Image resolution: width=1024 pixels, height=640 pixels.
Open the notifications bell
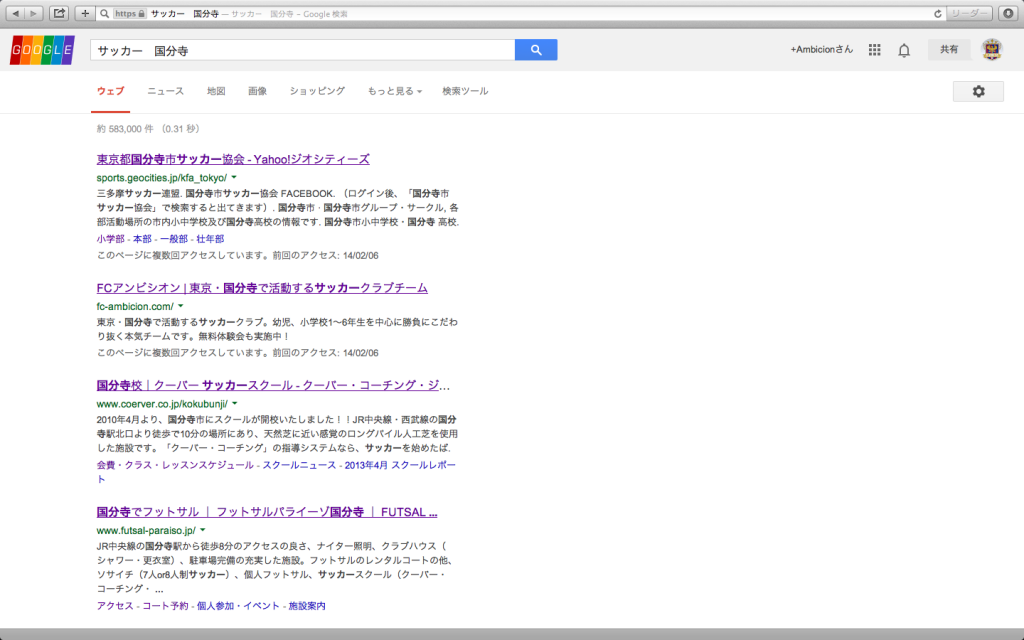point(904,50)
